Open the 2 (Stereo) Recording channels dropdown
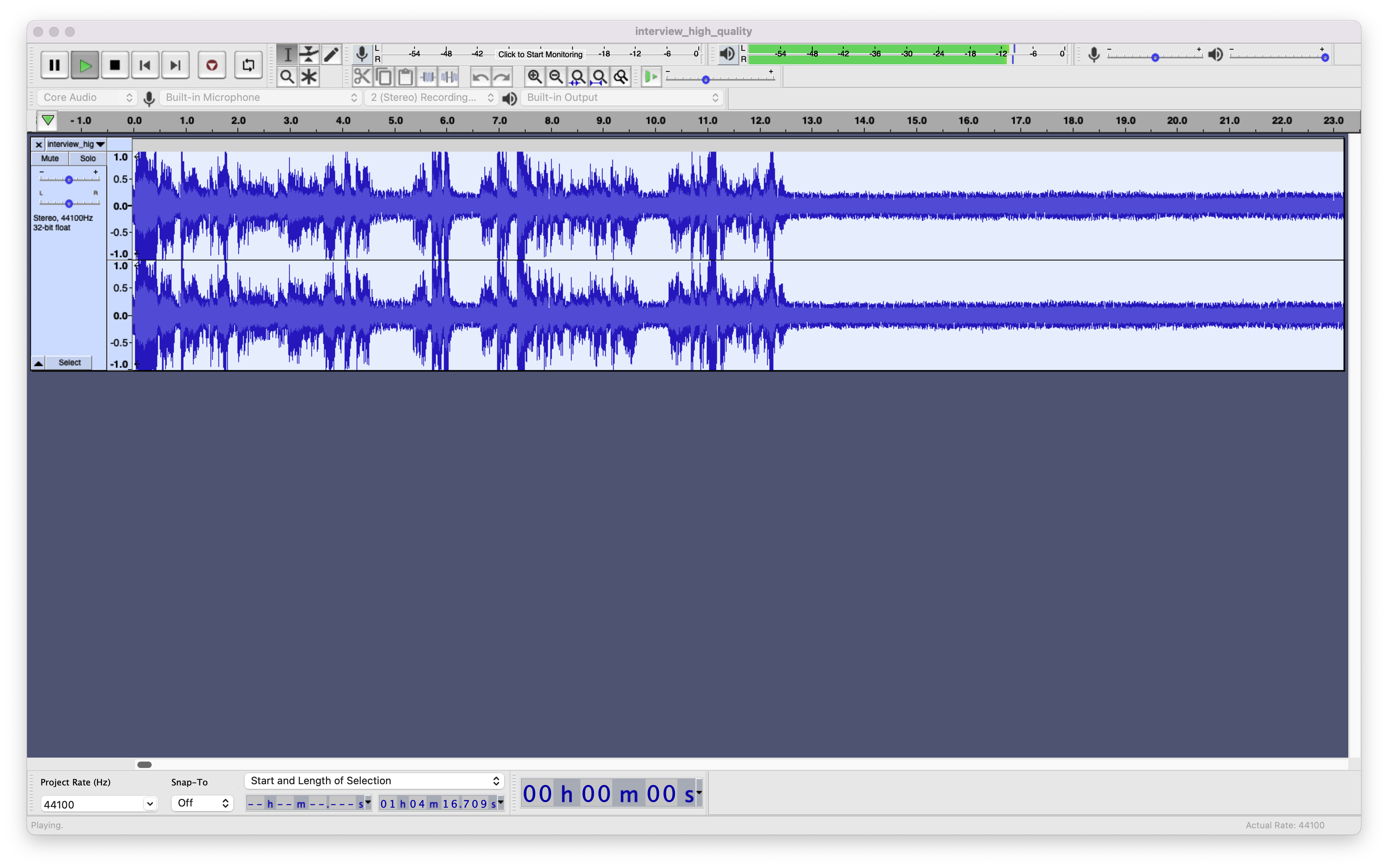The height and width of the screenshot is (868, 1388). coord(431,98)
